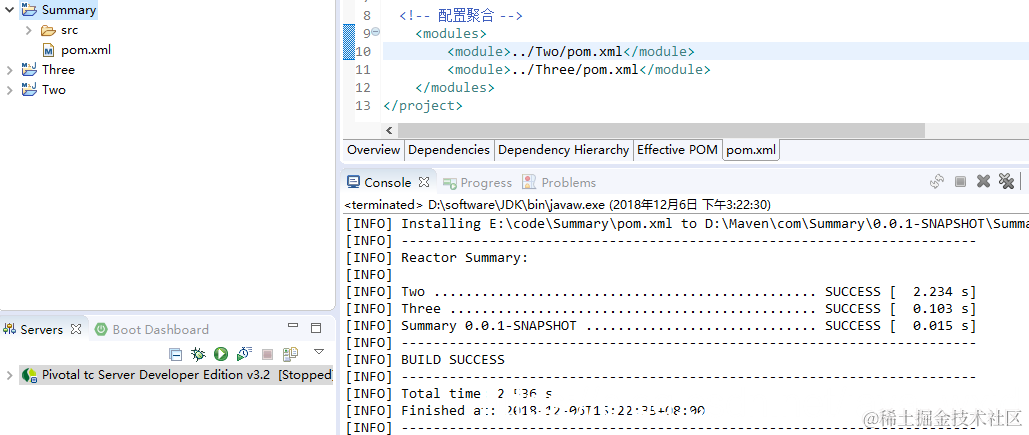Image resolution: width=1029 pixels, height=435 pixels.
Task: Click the Progress view icon
Action: (450, 182)
